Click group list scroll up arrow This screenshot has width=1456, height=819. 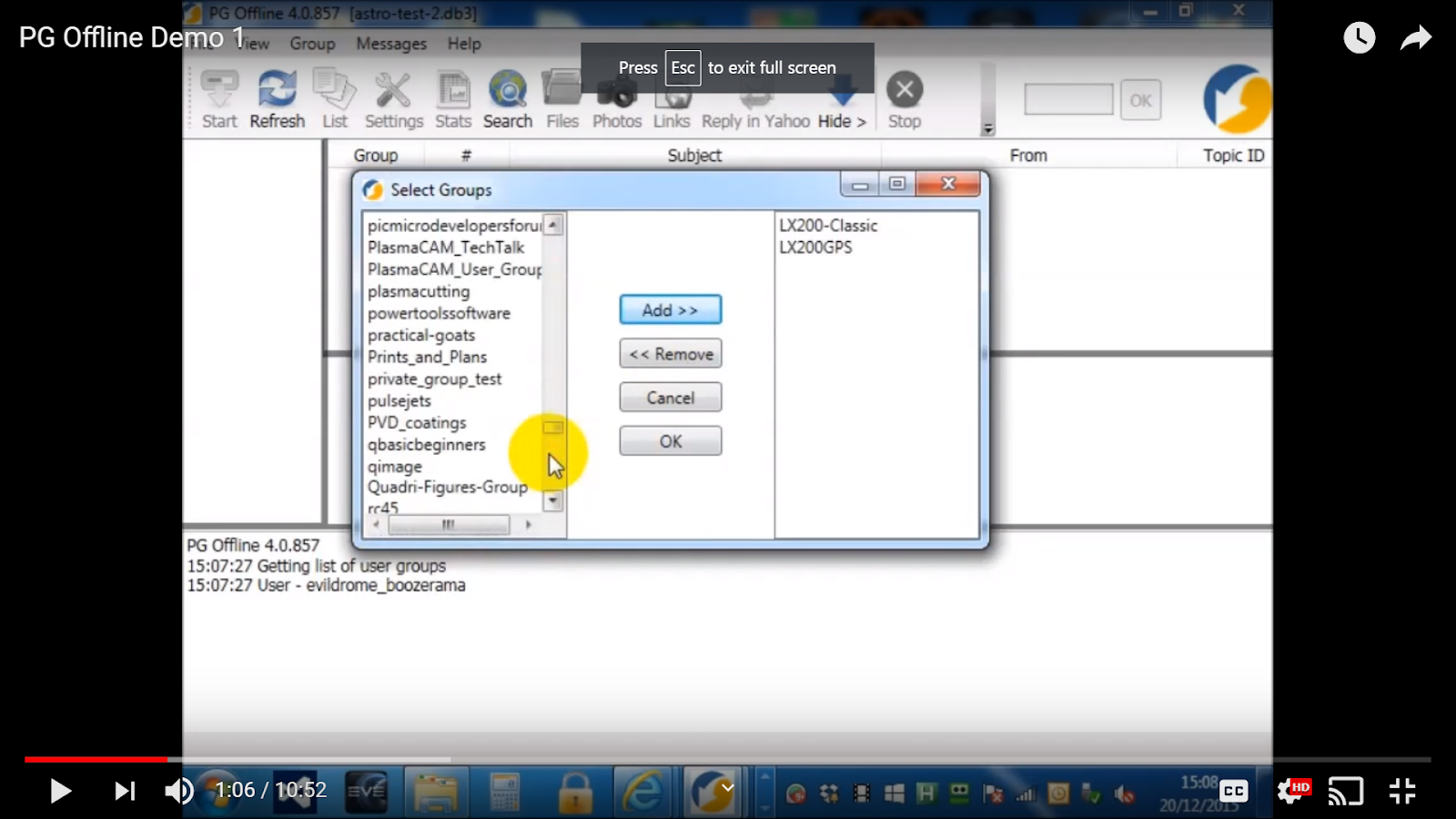[553, 225]
